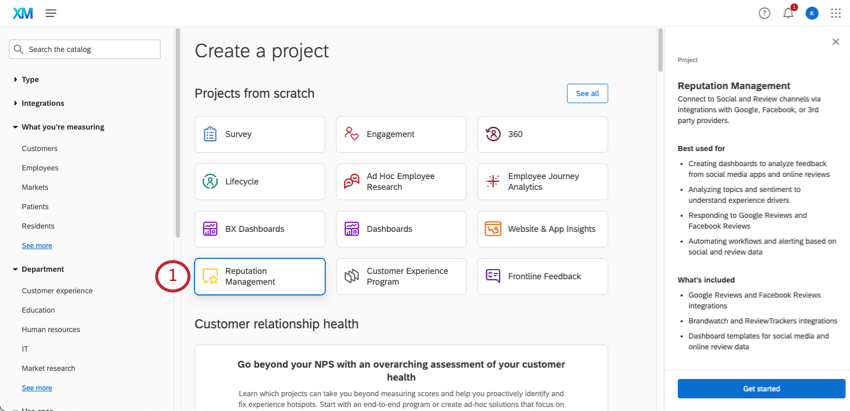Open the notifications bell

pos(788,13)
